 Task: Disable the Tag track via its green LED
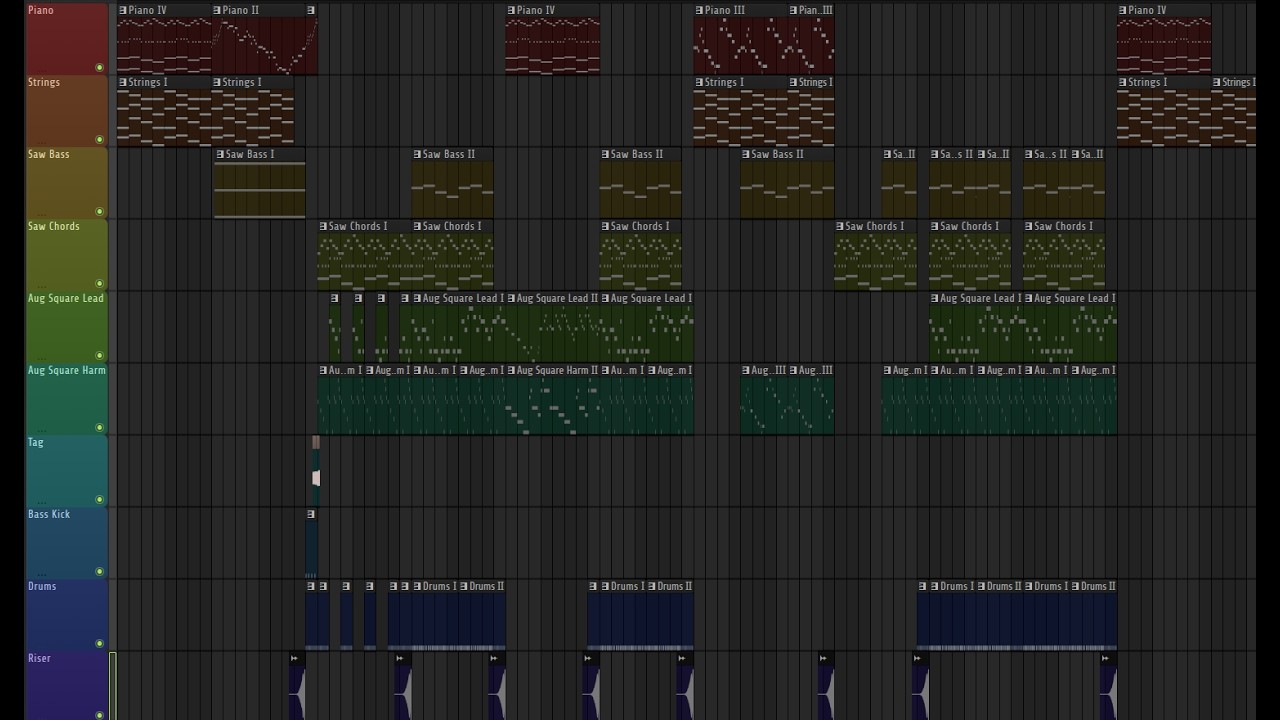pyautogui.click(x=99, y=500)
